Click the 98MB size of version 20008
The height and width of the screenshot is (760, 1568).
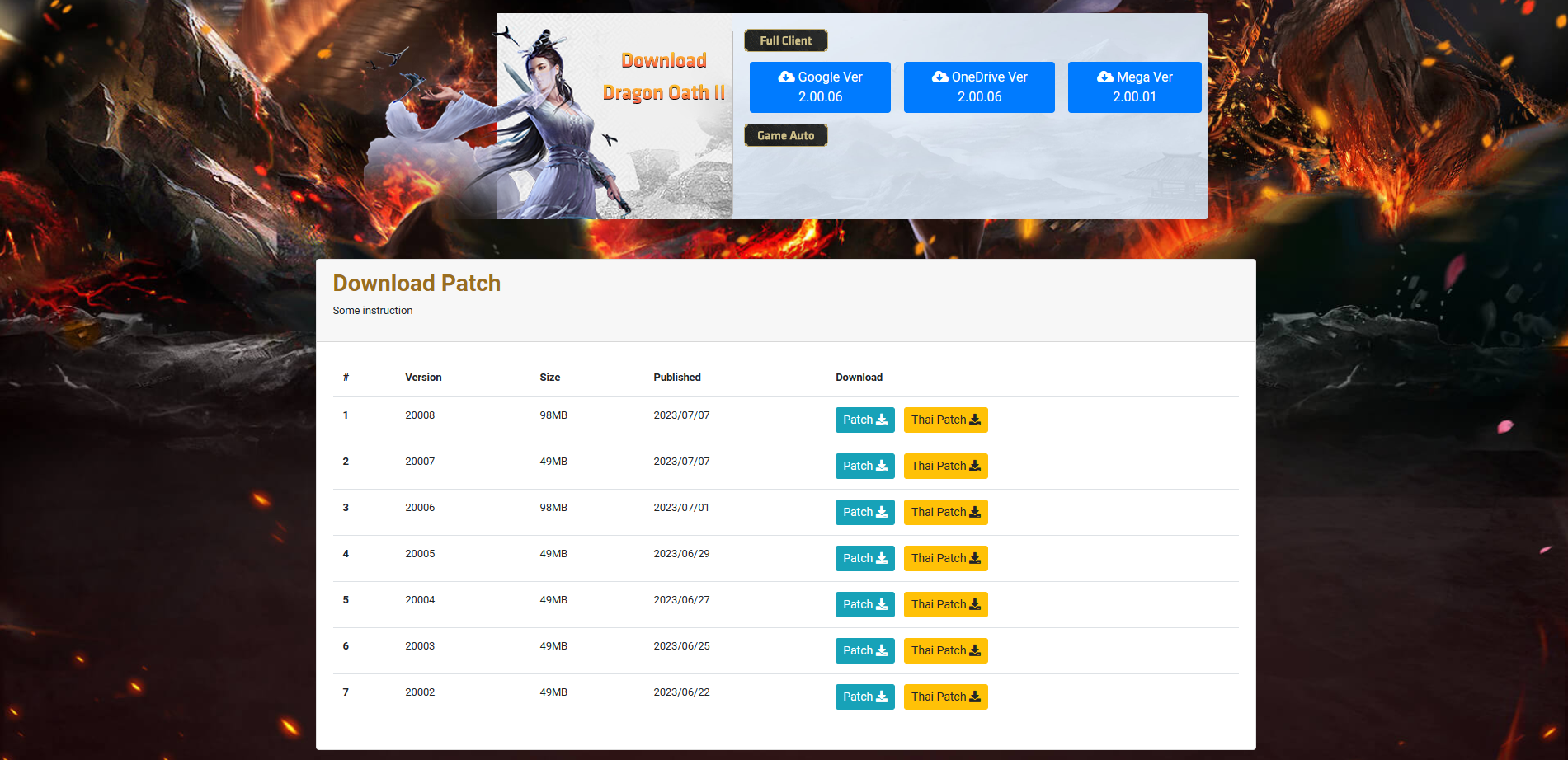point(553,415)
